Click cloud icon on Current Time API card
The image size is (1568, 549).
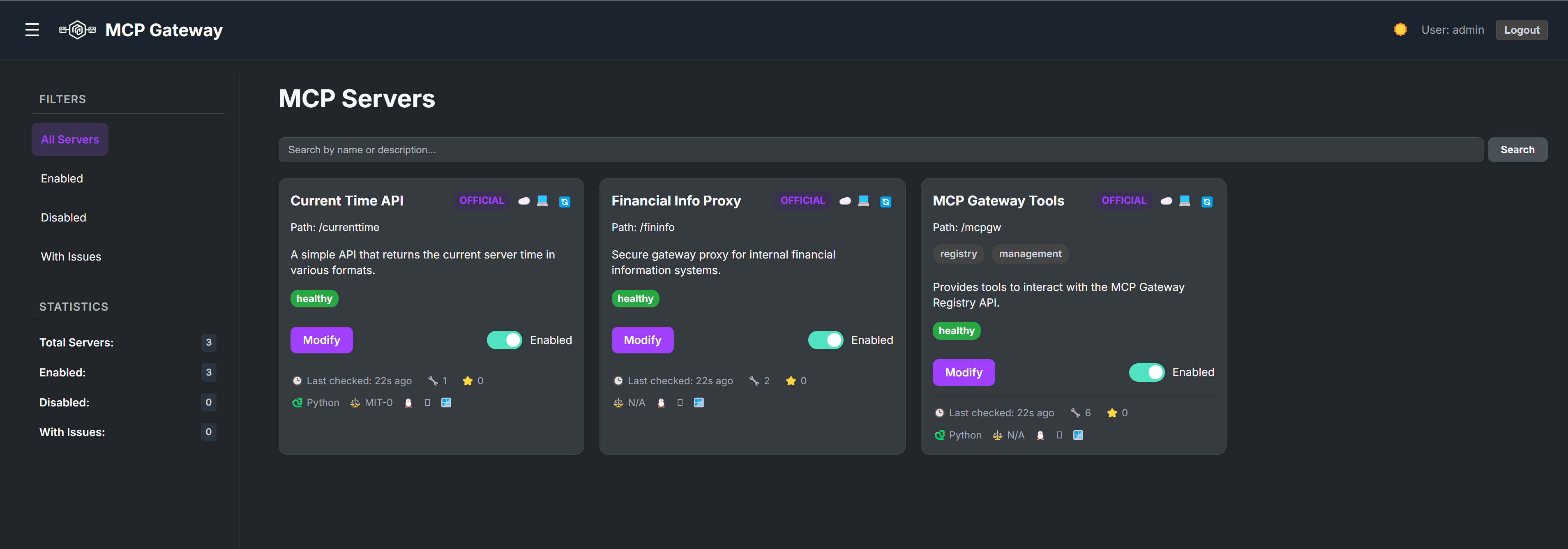523,201
